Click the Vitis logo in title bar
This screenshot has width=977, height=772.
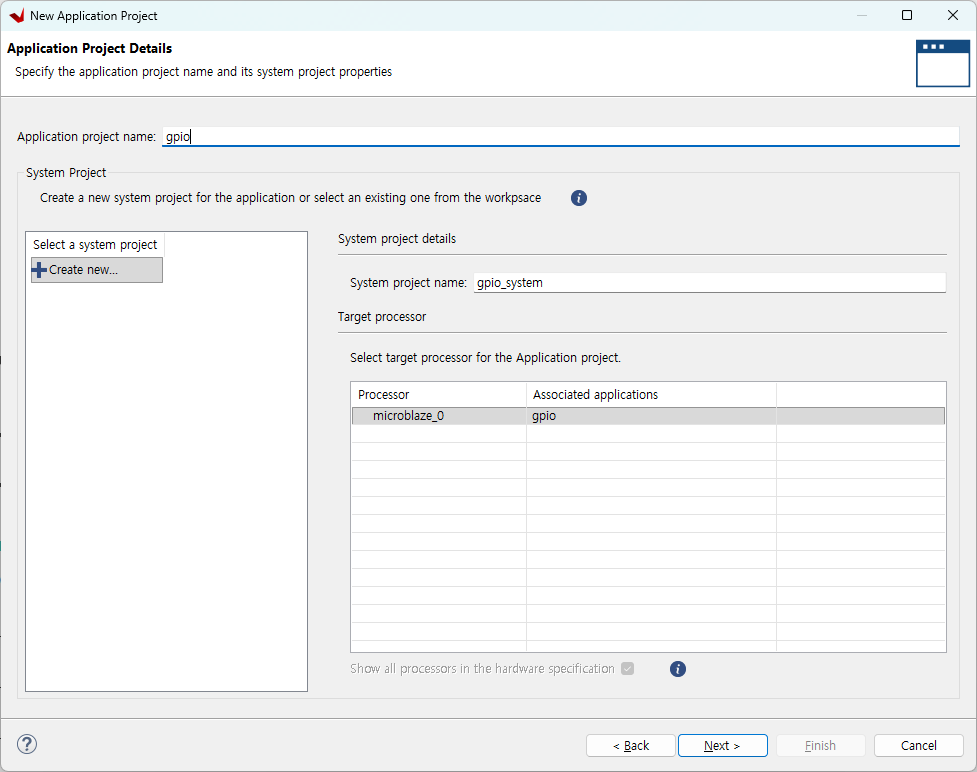pyautogui.click(x=16, y=16)
